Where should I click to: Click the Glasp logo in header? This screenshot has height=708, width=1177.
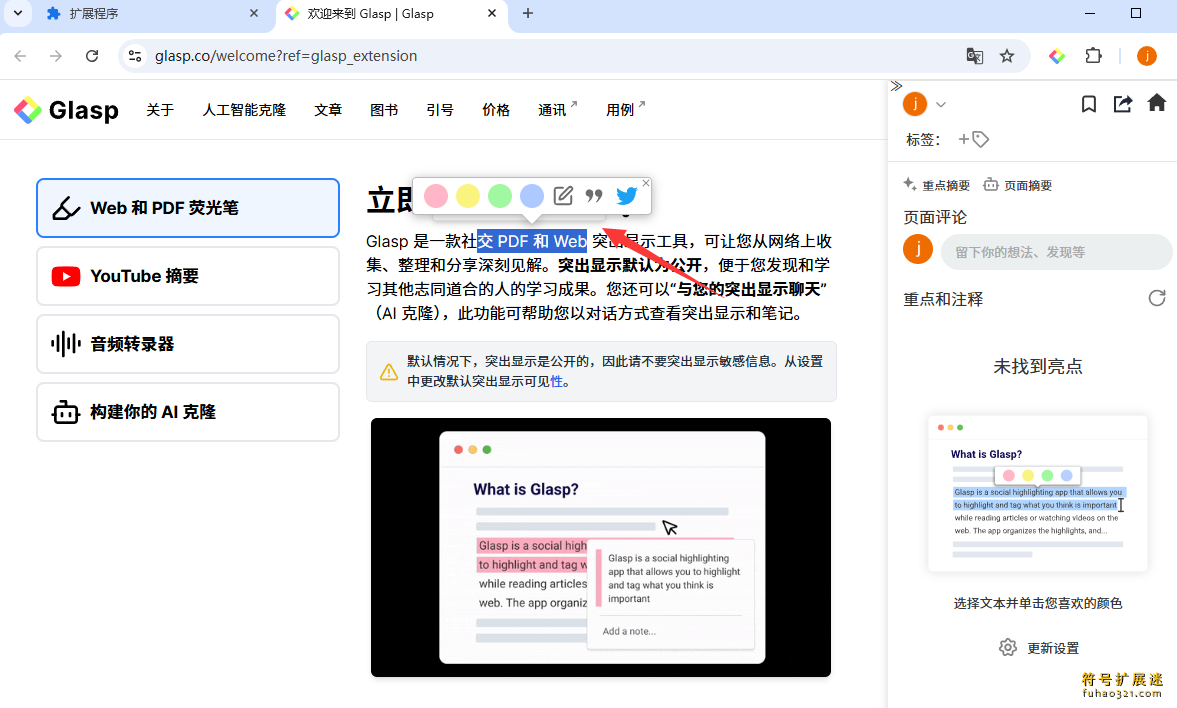click(66, 110)
